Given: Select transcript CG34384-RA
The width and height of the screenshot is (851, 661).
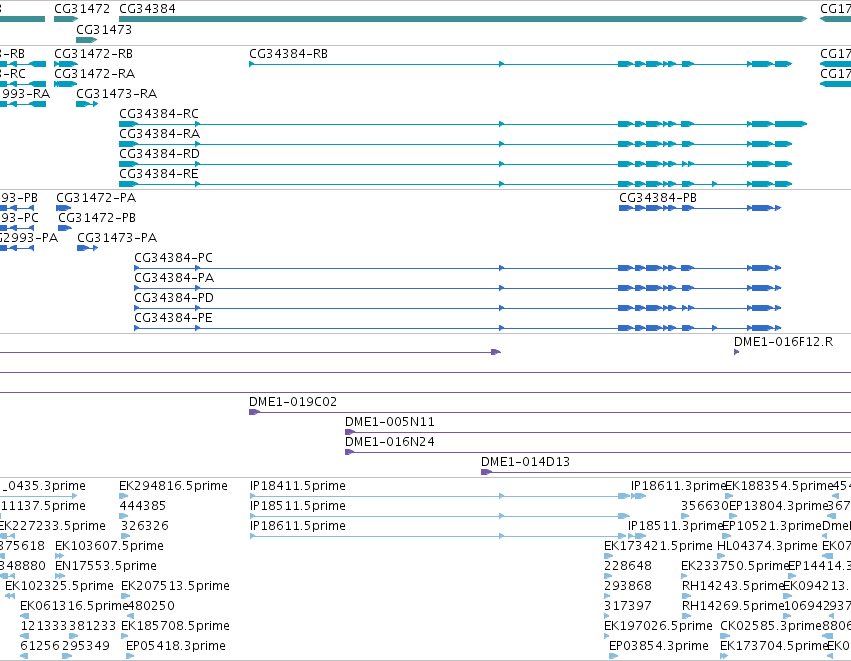Looking at the screenshot, I should pyautogui.click(x=455, y=144).
